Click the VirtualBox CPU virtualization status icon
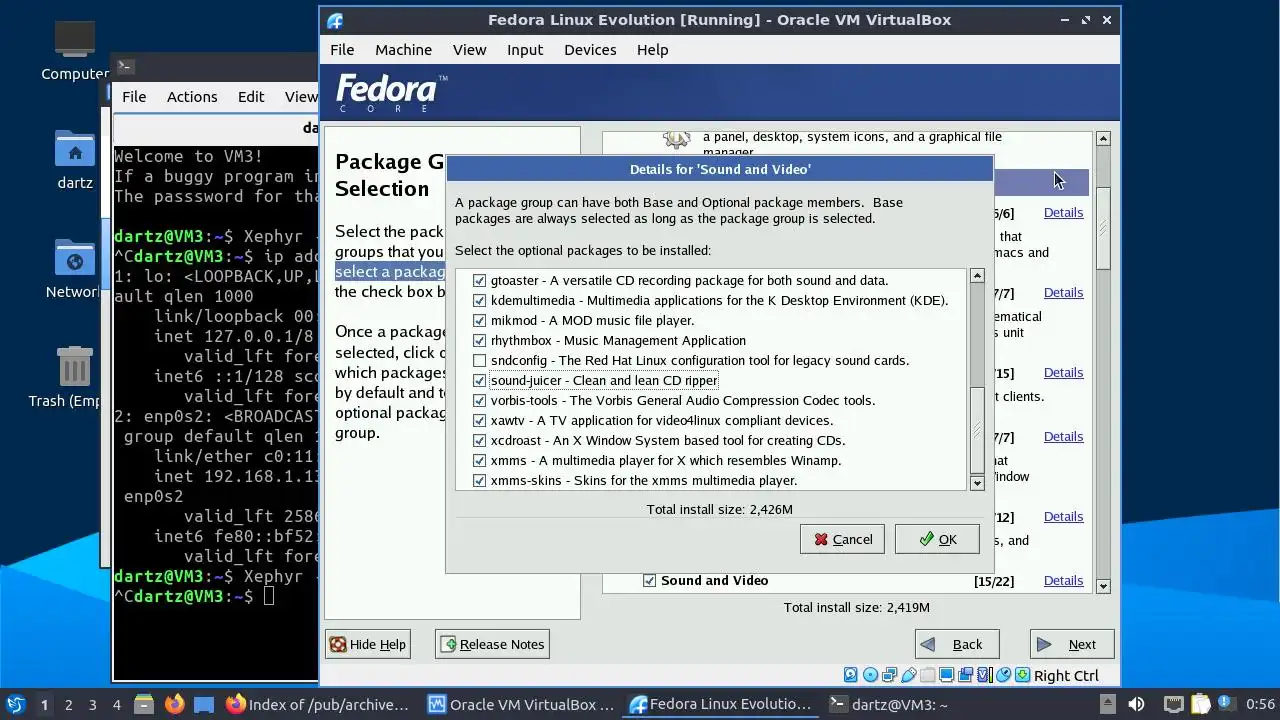The height and width of the screenshot is (720, 1280). coord(985,675)
